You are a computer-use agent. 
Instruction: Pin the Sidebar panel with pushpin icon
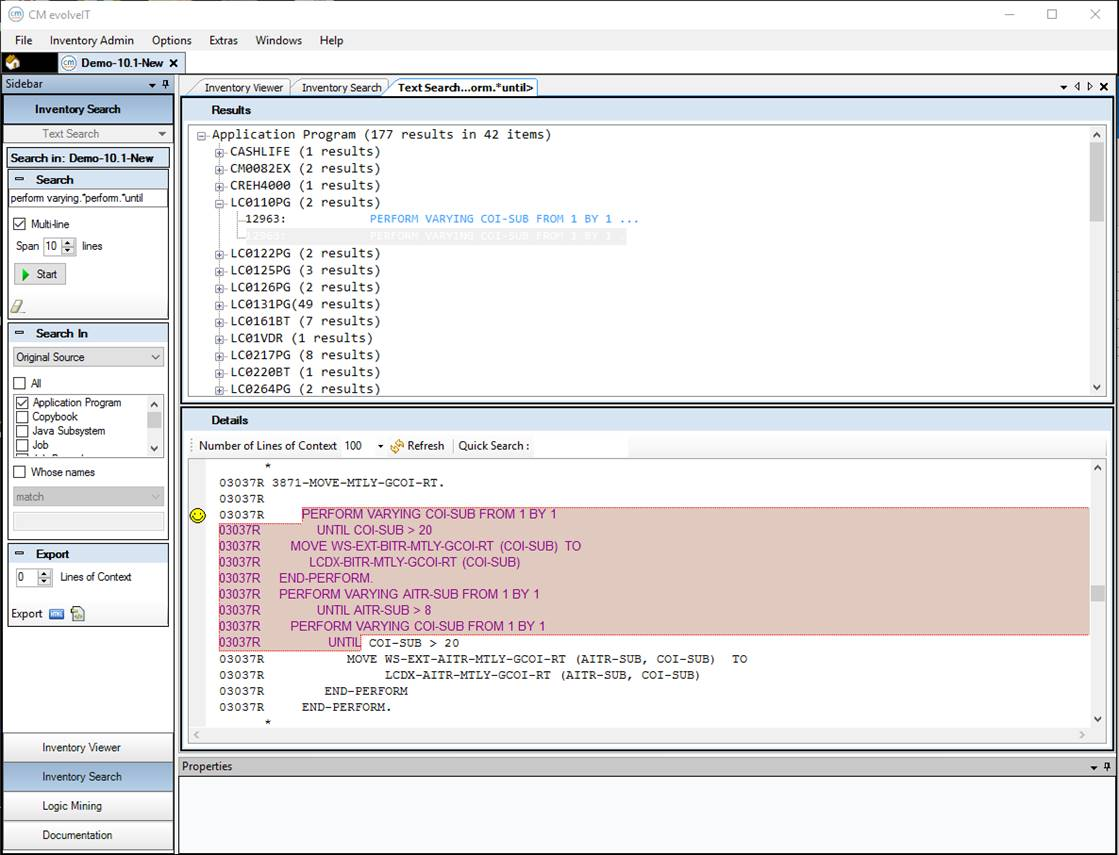coord(166,85)
